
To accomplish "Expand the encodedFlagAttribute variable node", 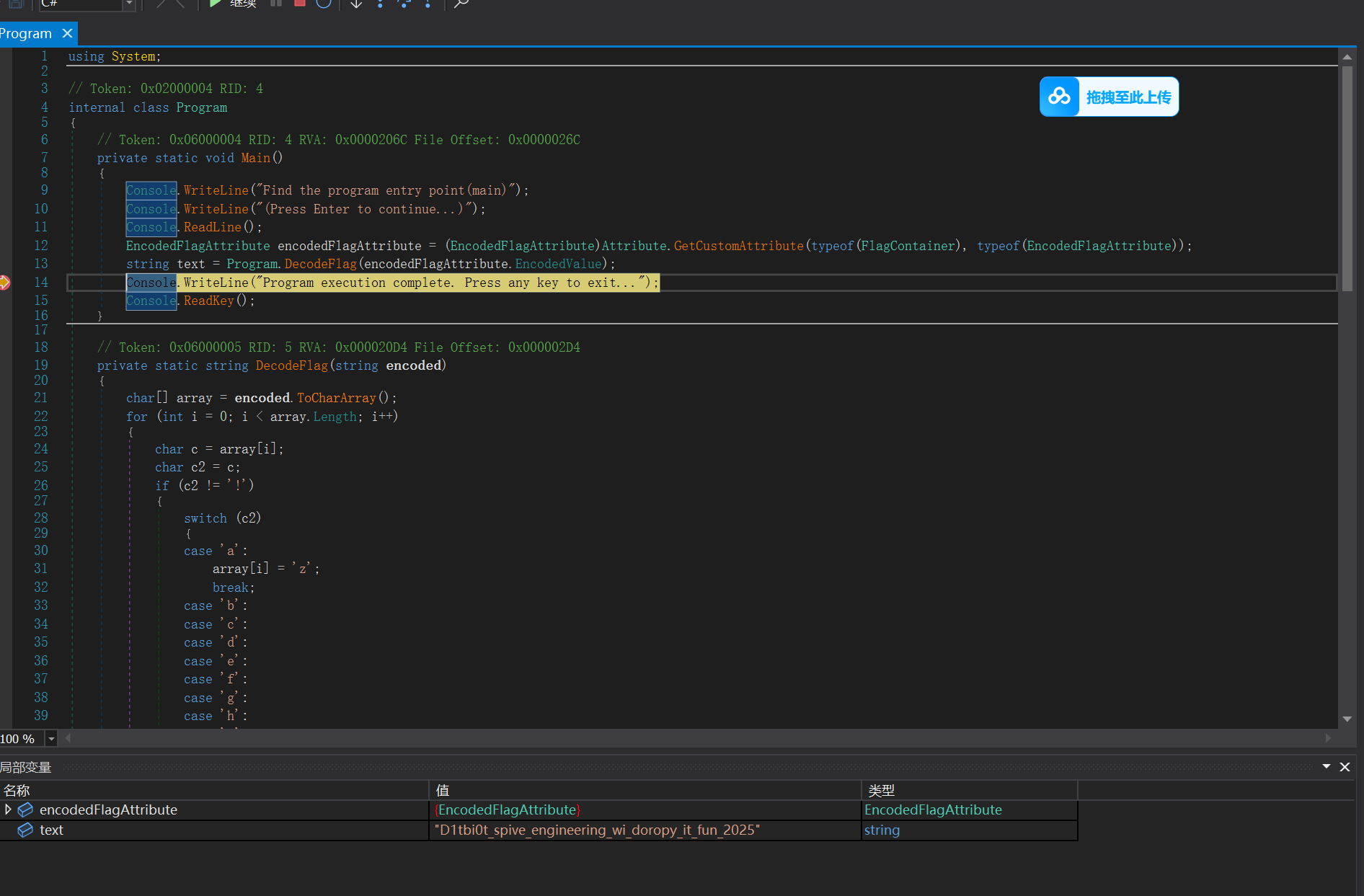I will click(8, 809).
